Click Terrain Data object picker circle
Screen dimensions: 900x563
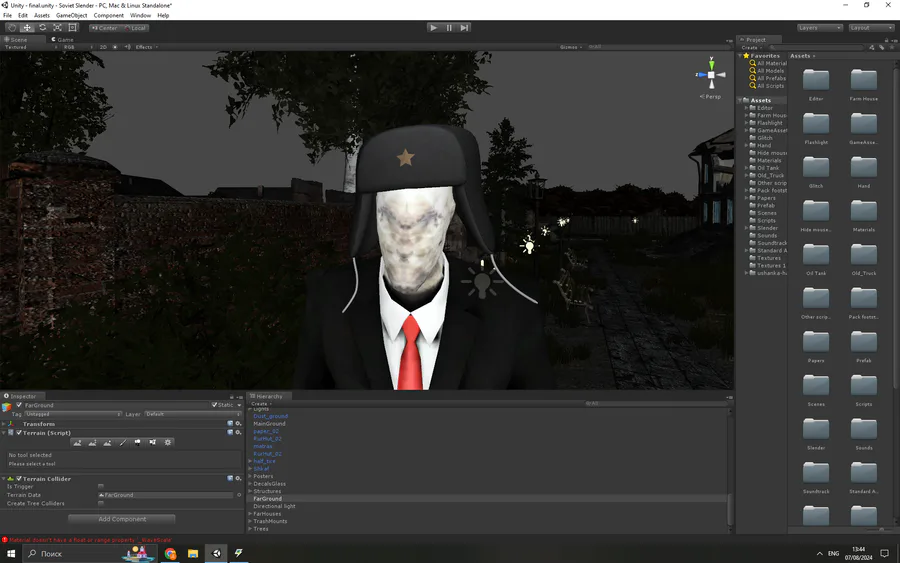[x=239, y=495]
